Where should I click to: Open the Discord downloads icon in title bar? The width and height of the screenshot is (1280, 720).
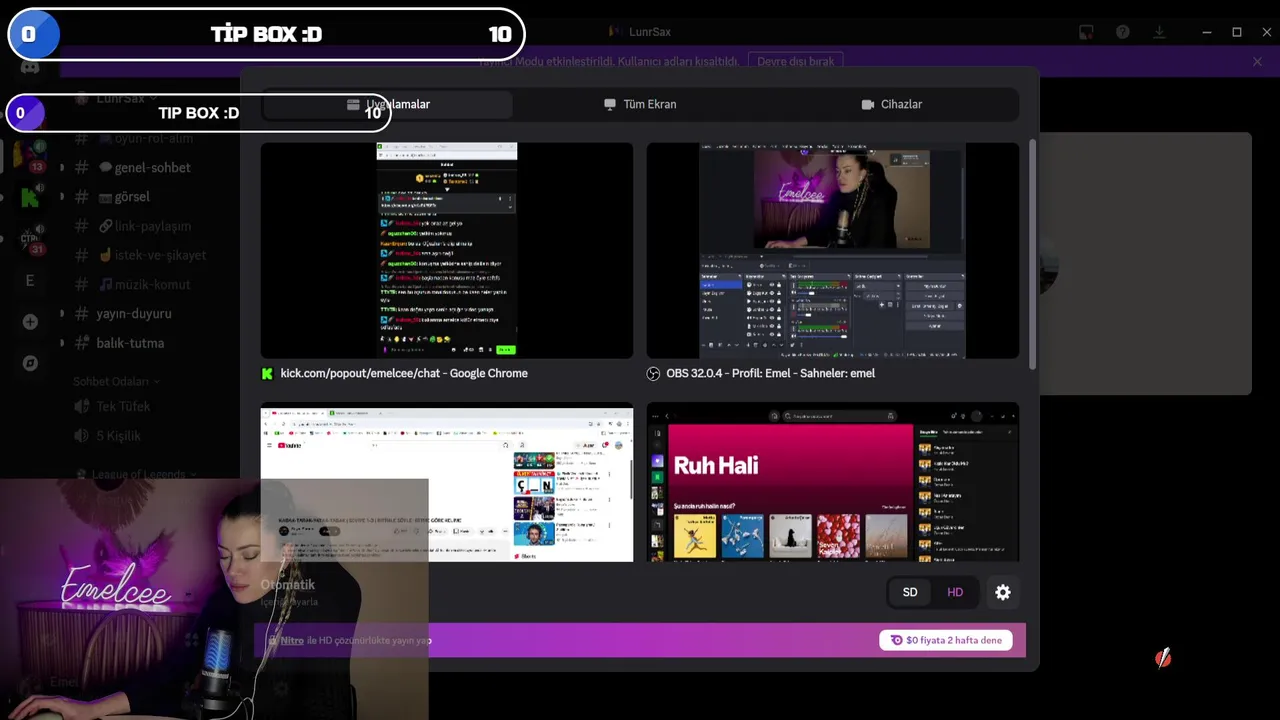[1160, 32]
